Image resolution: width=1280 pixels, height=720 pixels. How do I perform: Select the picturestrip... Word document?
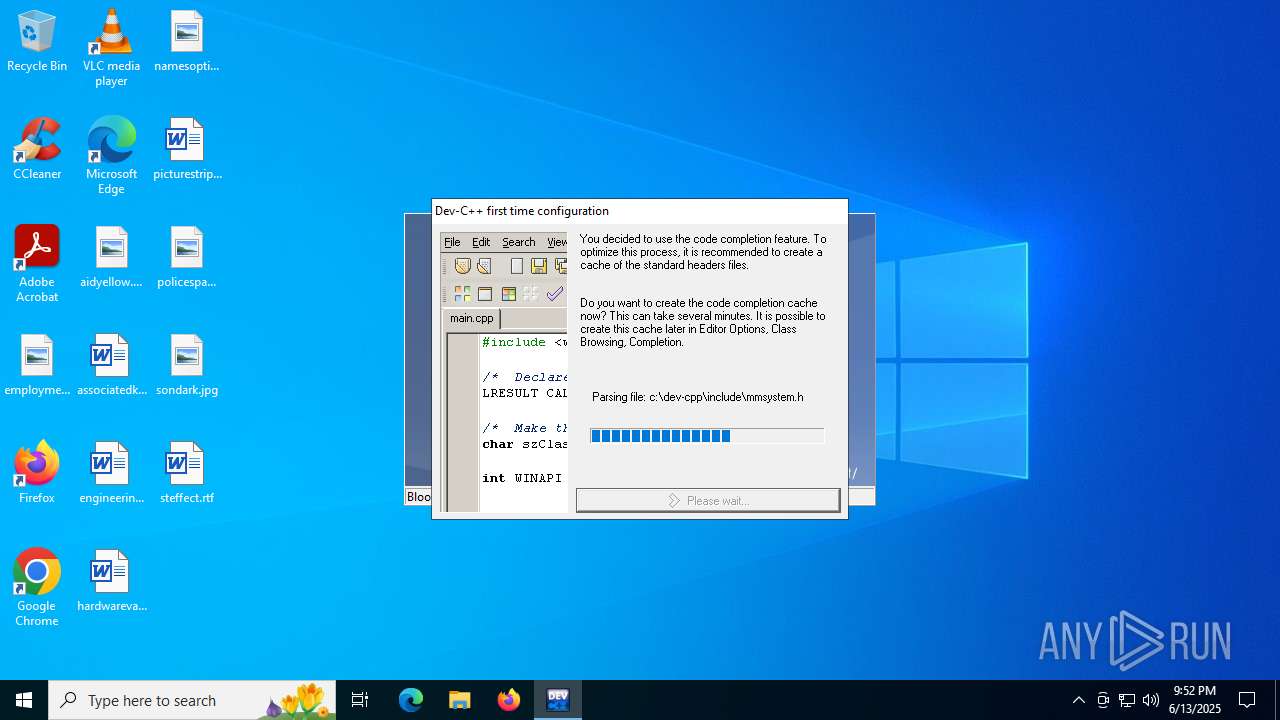186,150
